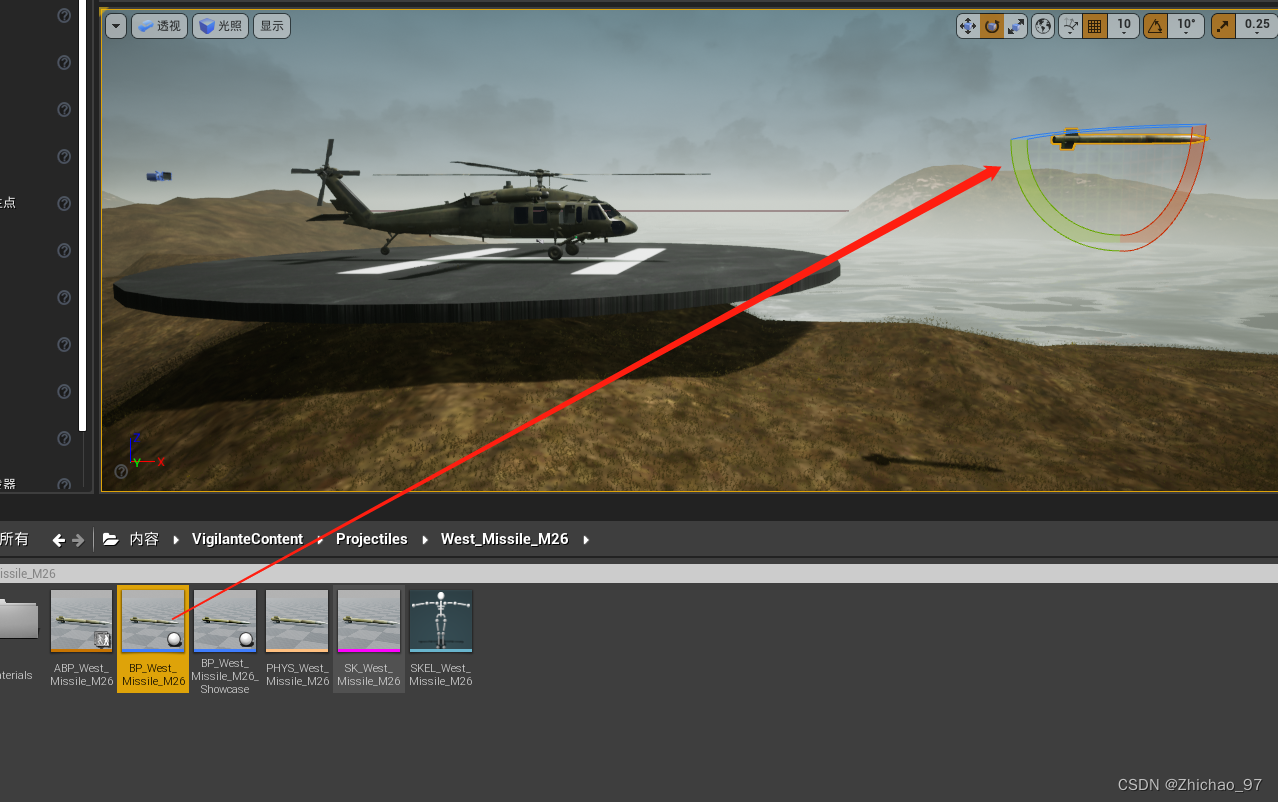The height and width of the screenshot is (802, 1278).
Task: Click the folder icon in content browser path
Action: click(110, 538)
